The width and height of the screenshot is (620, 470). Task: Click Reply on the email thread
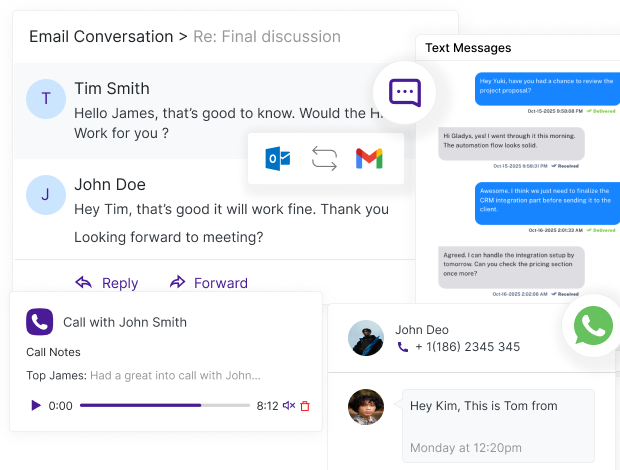point(107,283)
